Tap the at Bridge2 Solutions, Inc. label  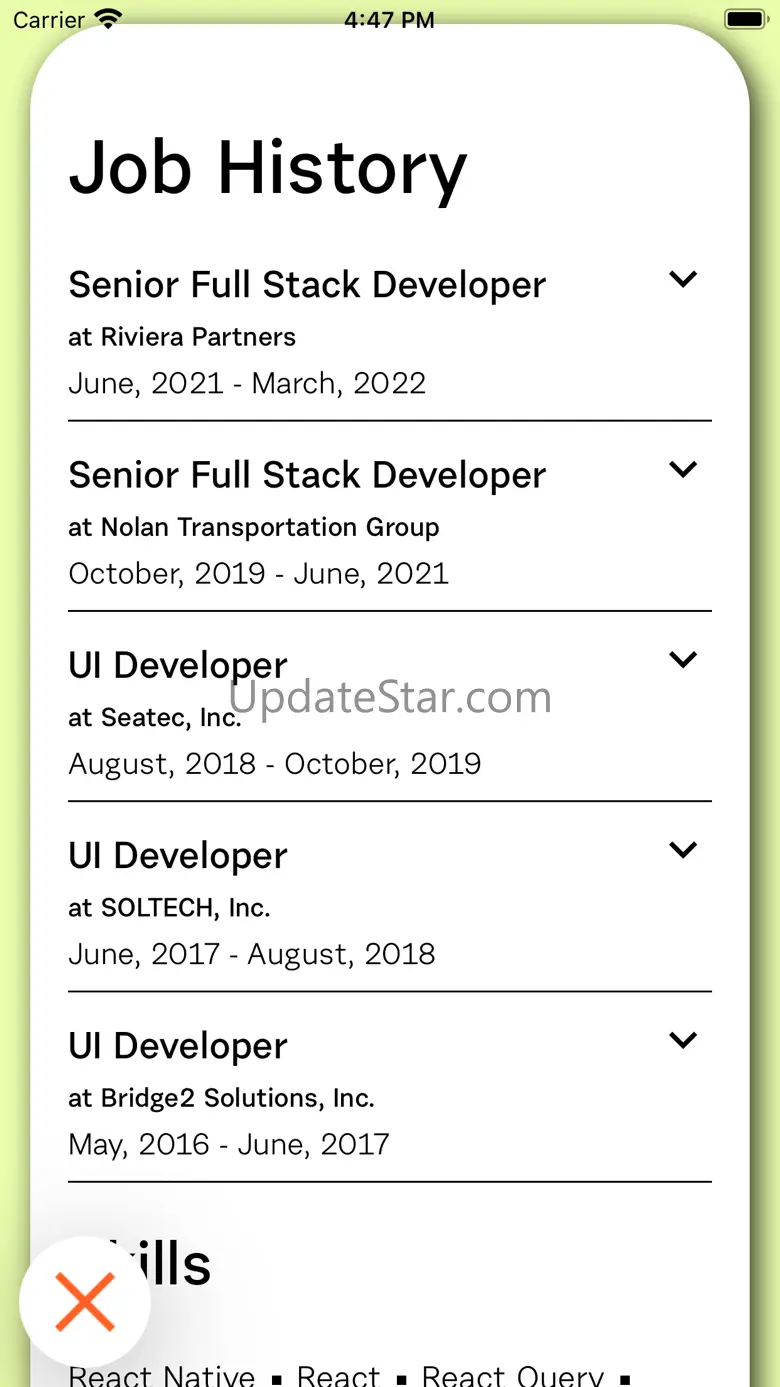(x=221, y=1097)
